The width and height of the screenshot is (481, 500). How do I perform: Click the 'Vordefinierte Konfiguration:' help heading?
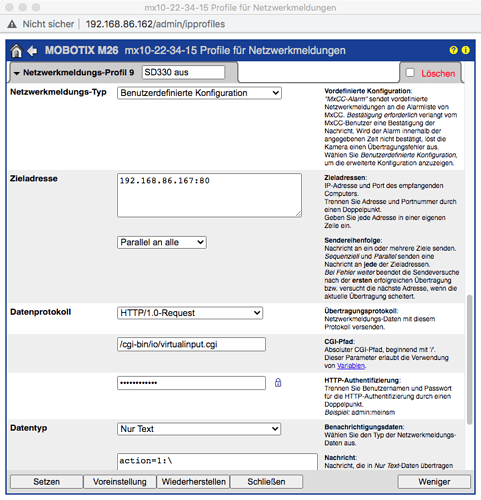tap(368, 91)
